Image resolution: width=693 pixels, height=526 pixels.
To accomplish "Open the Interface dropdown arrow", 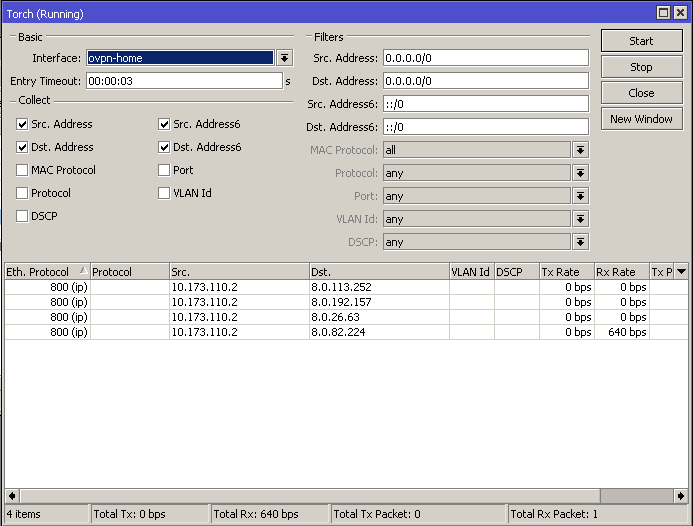I will coord(284,58).
